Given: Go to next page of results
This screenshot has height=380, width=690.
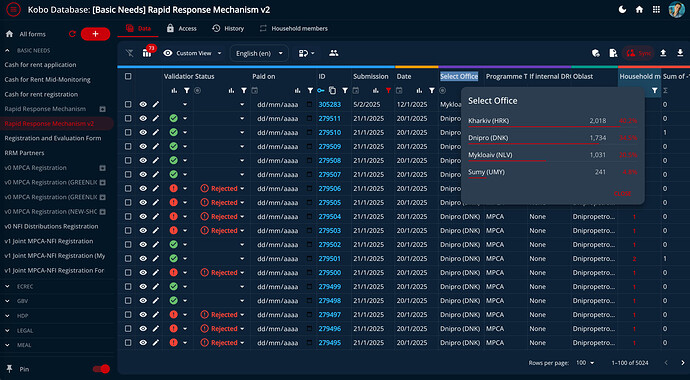Looking at the screenshot, I should (683, 363).
